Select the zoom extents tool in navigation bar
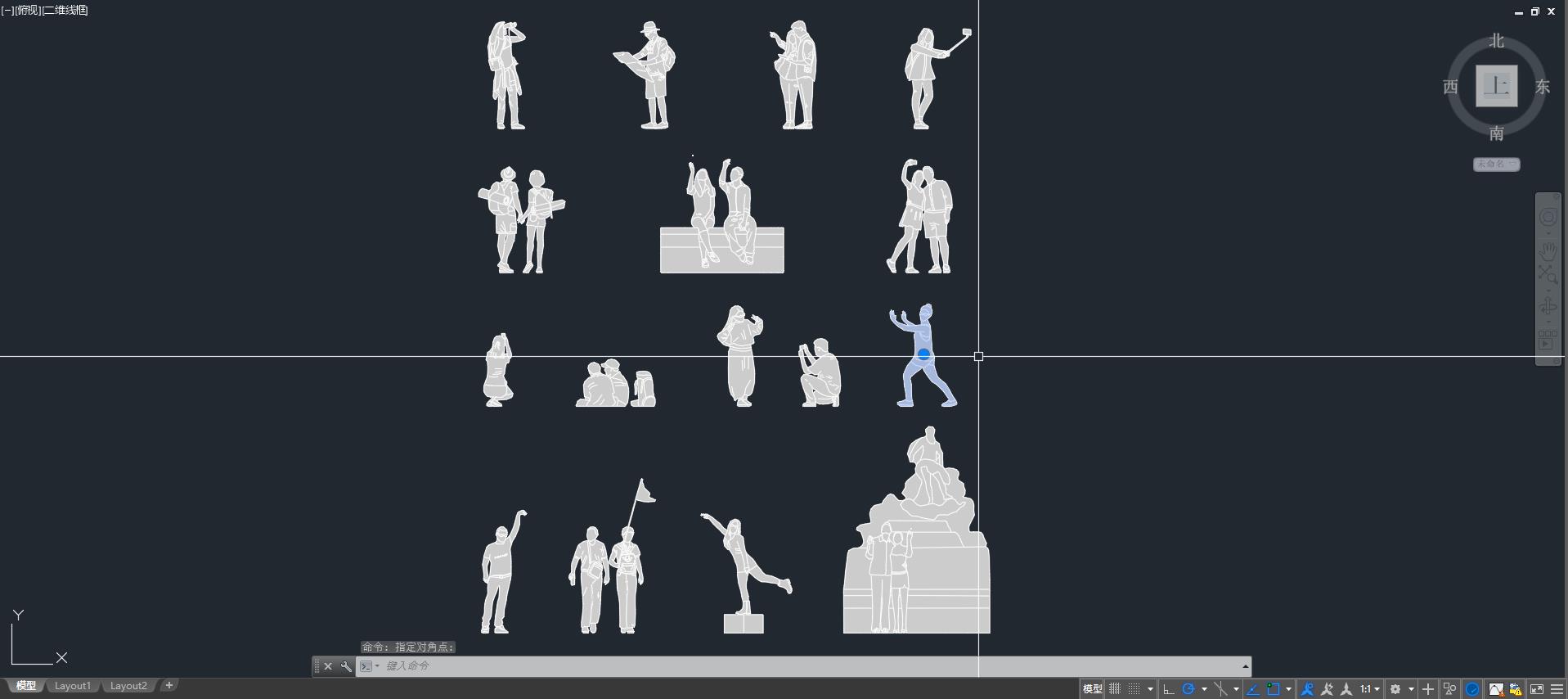 [x=1548, y=275]
